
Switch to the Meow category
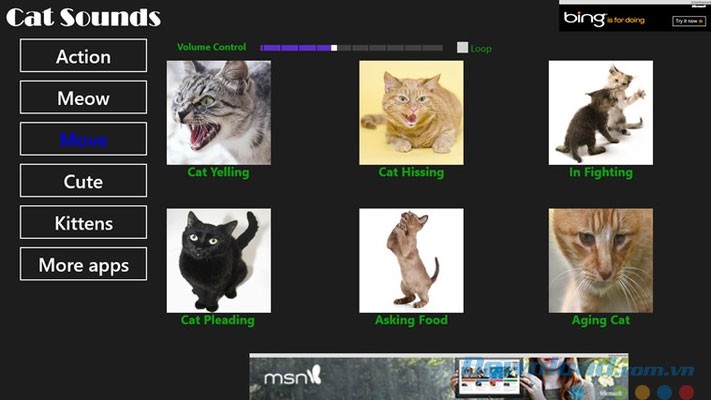(83, 98)
